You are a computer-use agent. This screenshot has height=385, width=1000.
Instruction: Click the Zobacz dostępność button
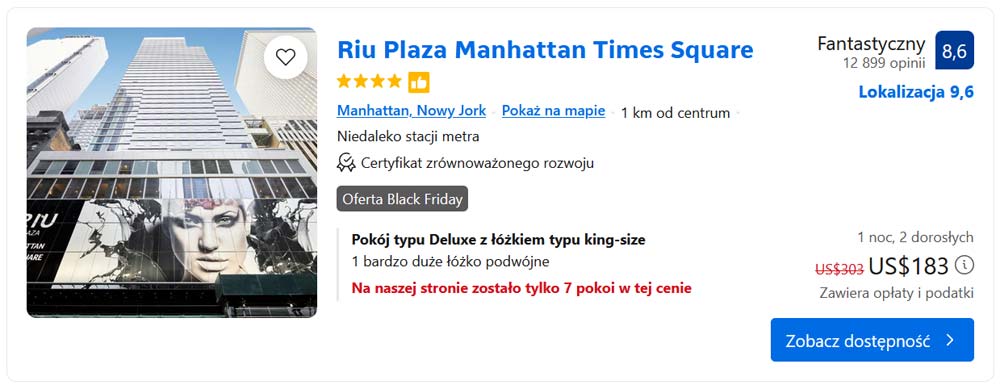872,340
